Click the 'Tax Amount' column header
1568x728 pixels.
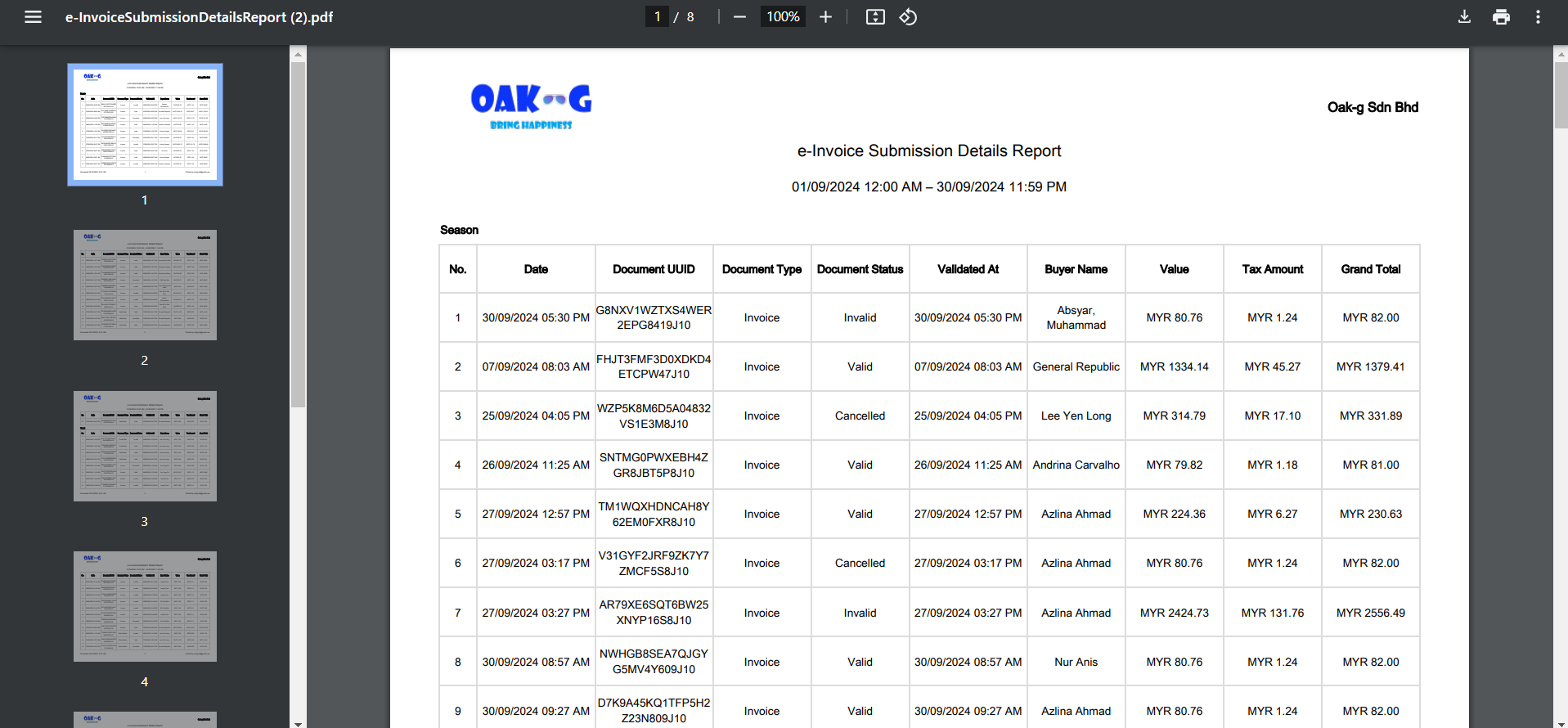click(x=1273, y=269)
